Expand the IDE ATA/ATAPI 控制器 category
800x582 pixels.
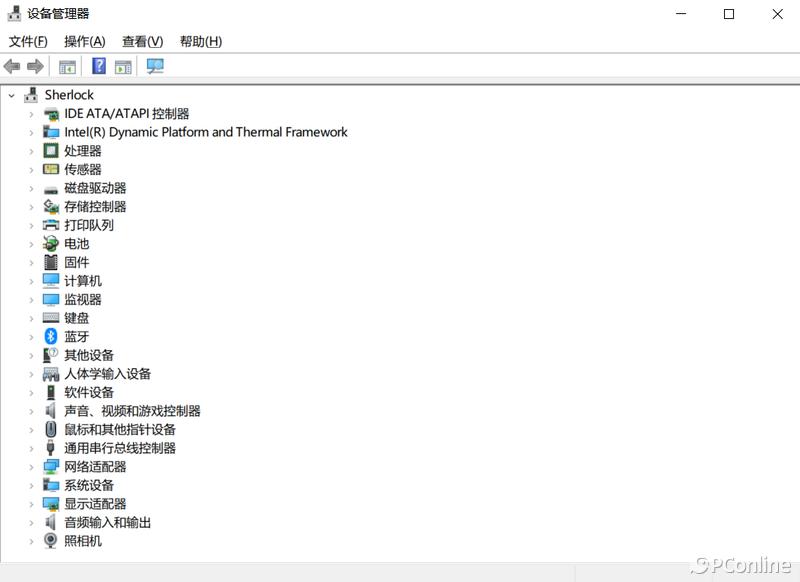point(31,113)
